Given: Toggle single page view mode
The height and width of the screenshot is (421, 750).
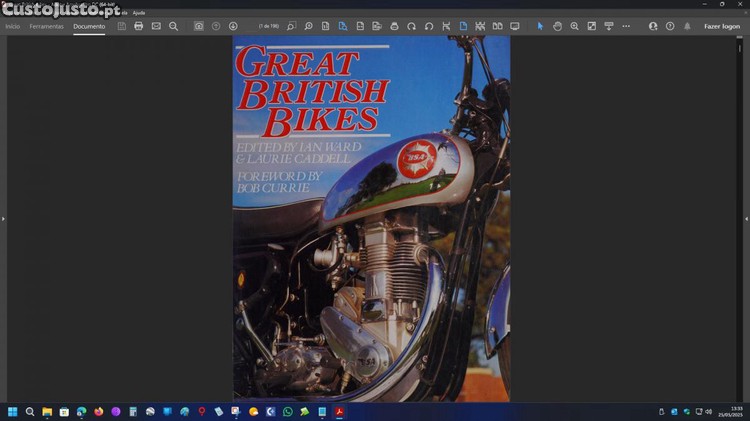Looking at the screenshot, I should [463, 26].
